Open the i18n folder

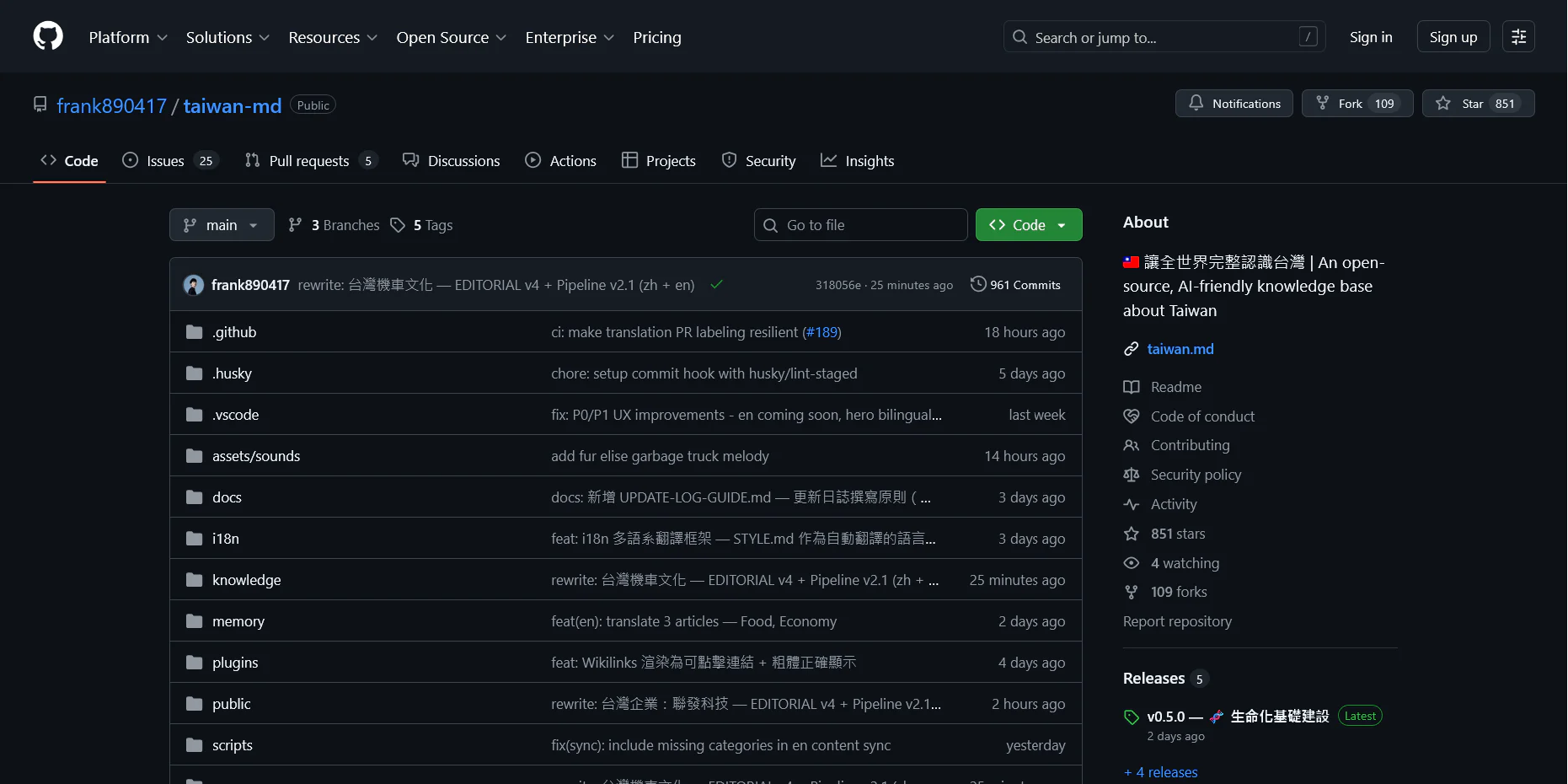(x=226, y=539)
